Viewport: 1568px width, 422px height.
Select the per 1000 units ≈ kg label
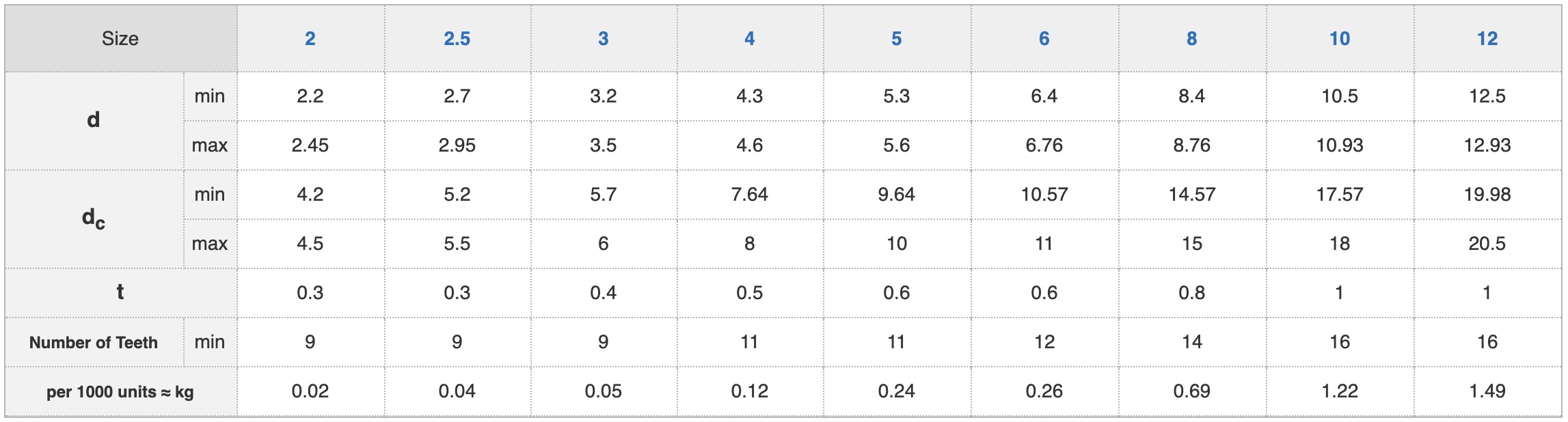[121, 392]
